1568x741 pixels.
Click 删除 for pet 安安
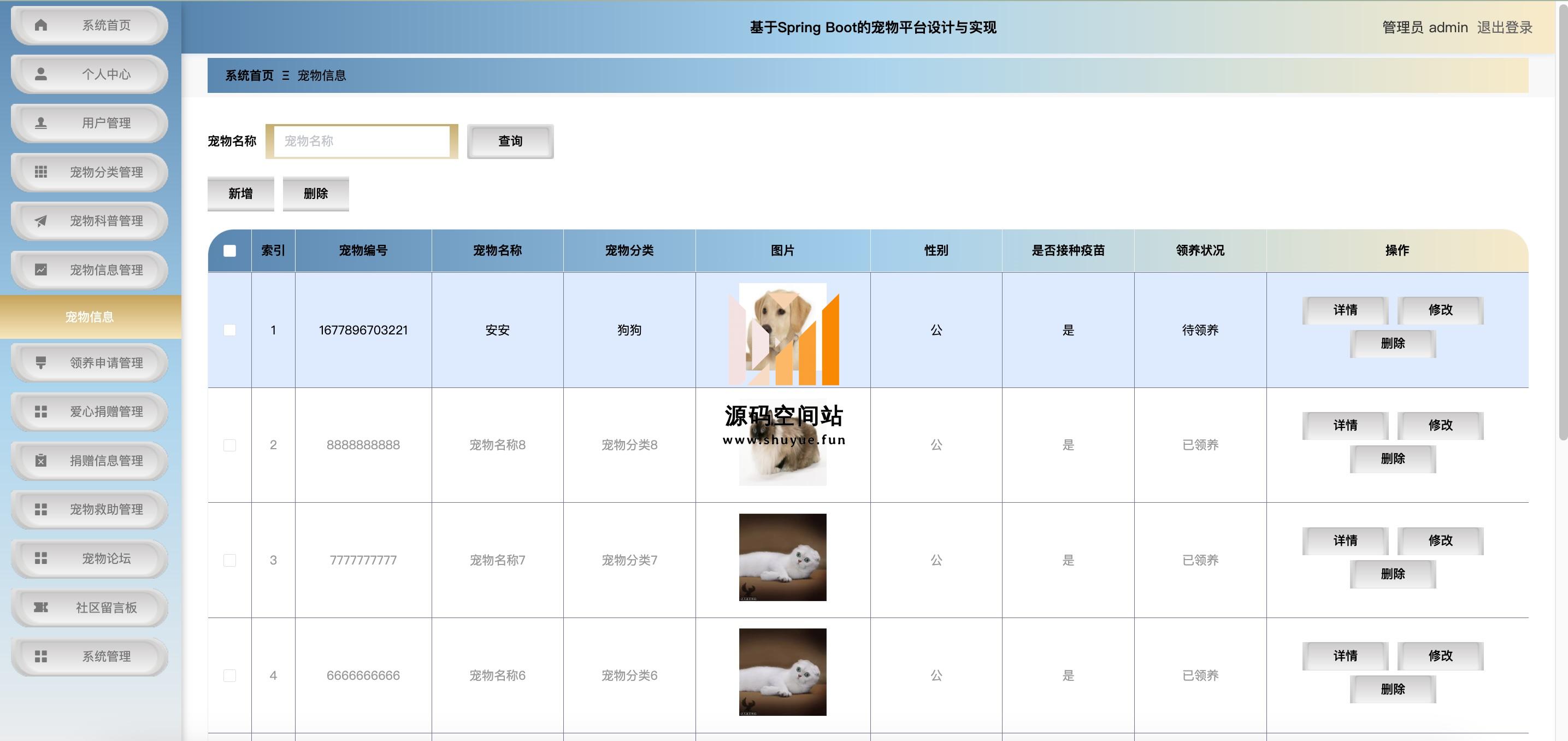(x=1393, y=343)
